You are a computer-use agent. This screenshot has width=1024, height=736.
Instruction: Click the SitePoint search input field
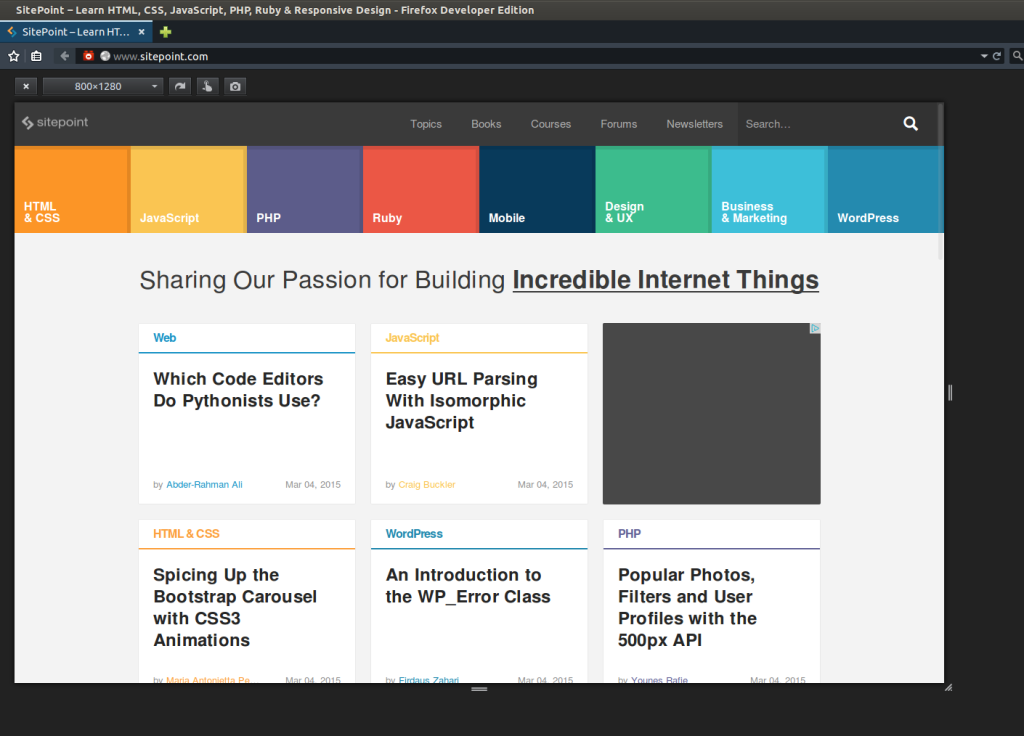click(815, 124)
